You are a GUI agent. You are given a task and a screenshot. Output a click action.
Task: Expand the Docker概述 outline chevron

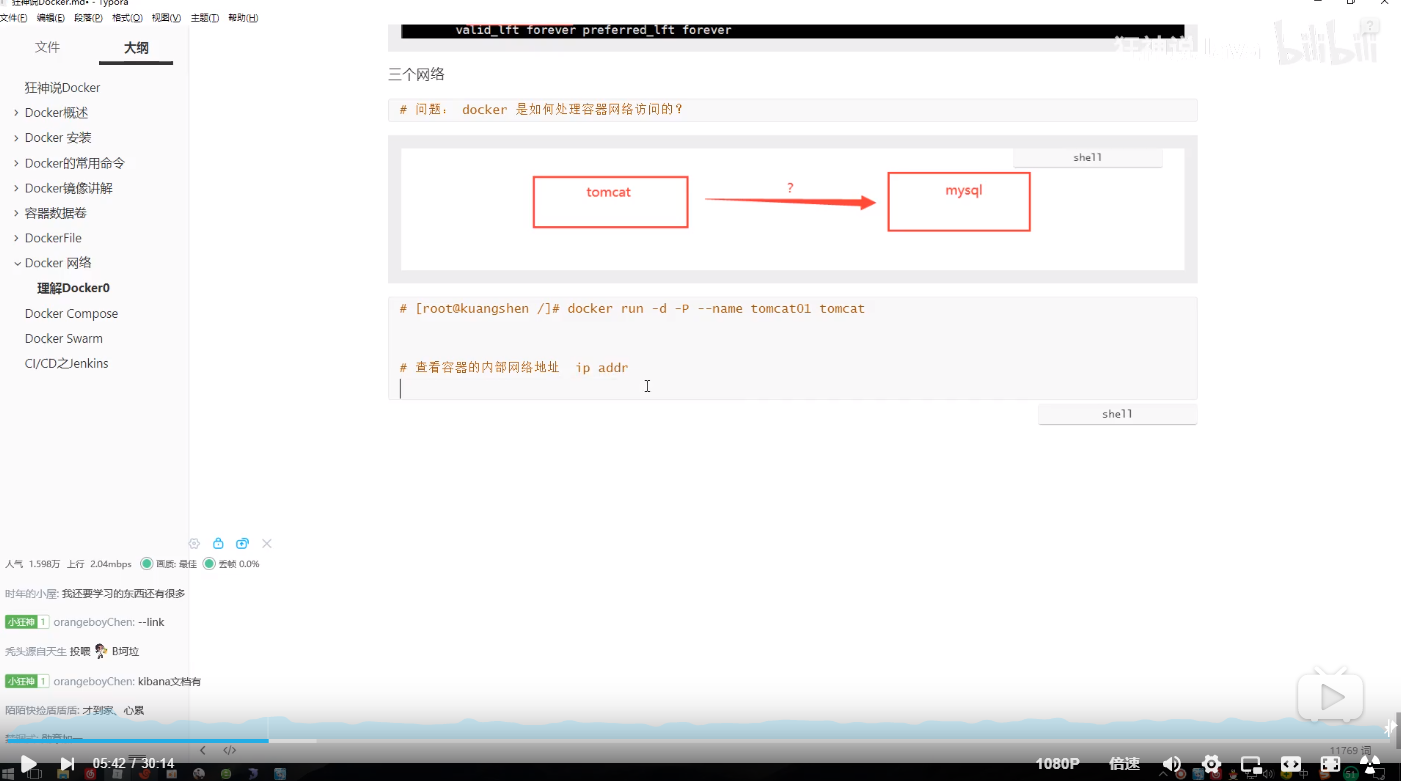[x=16, y=113]
